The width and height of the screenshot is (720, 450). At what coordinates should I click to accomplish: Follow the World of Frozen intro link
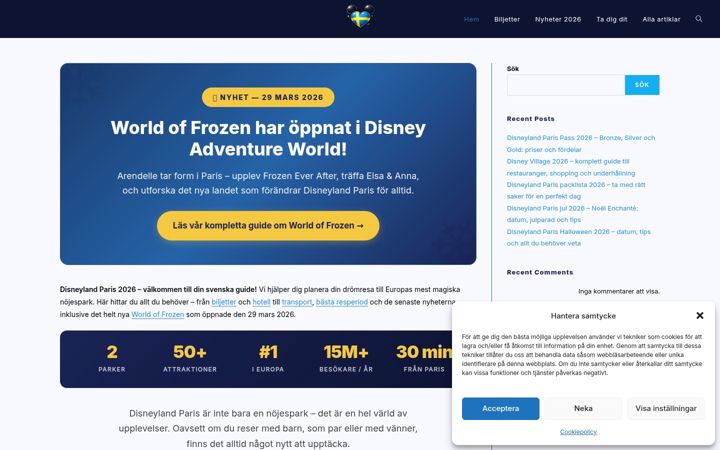click(x=158, y=315)
